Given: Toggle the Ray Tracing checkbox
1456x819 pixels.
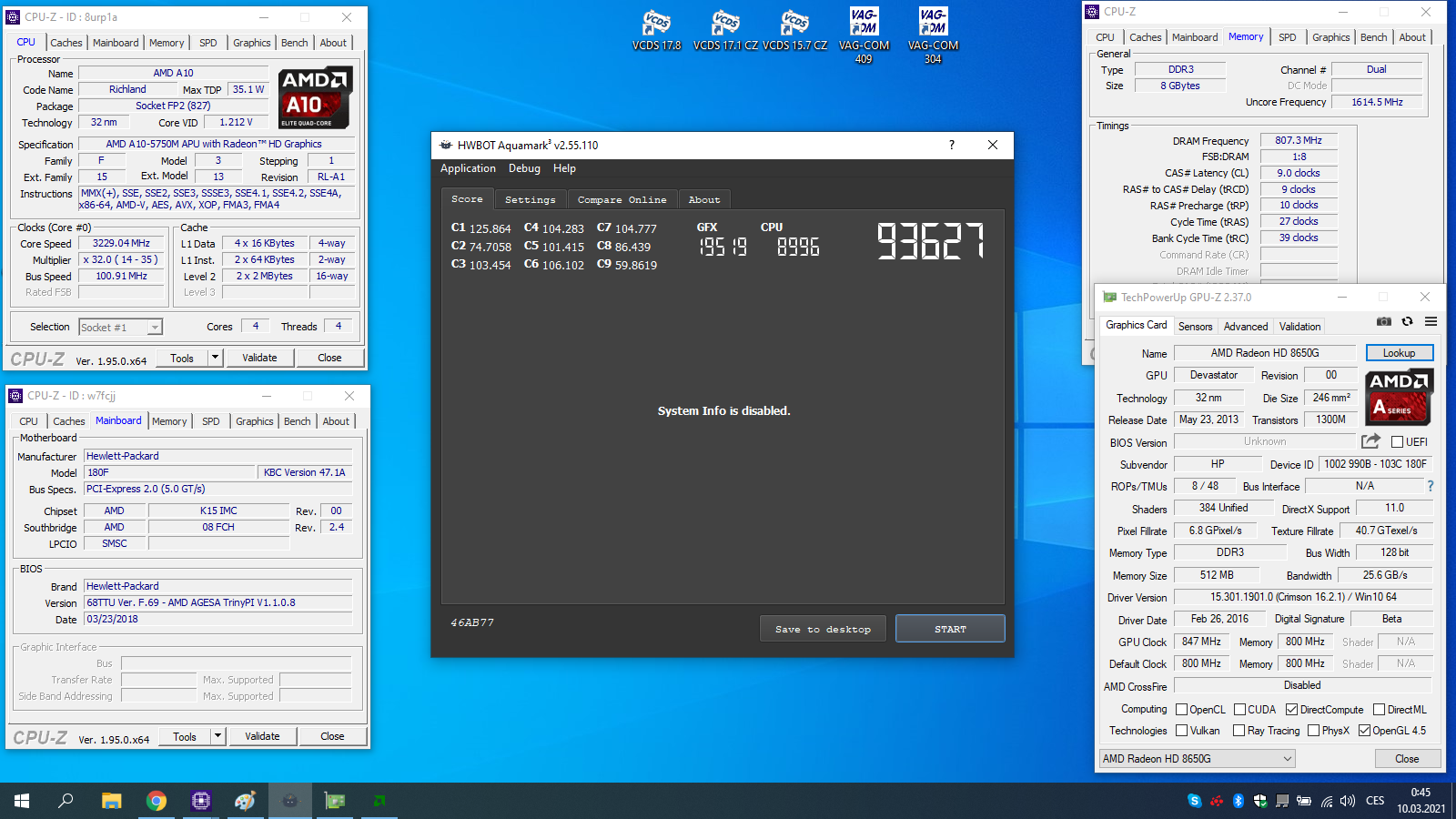Looking at the screenshot, I should 1239,731.
